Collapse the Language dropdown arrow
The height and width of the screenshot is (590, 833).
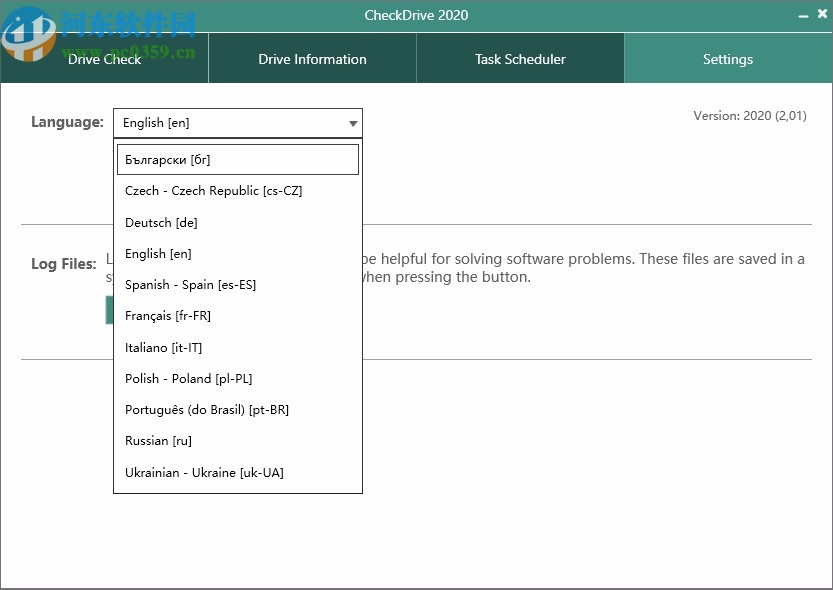[x=352, y=122]
